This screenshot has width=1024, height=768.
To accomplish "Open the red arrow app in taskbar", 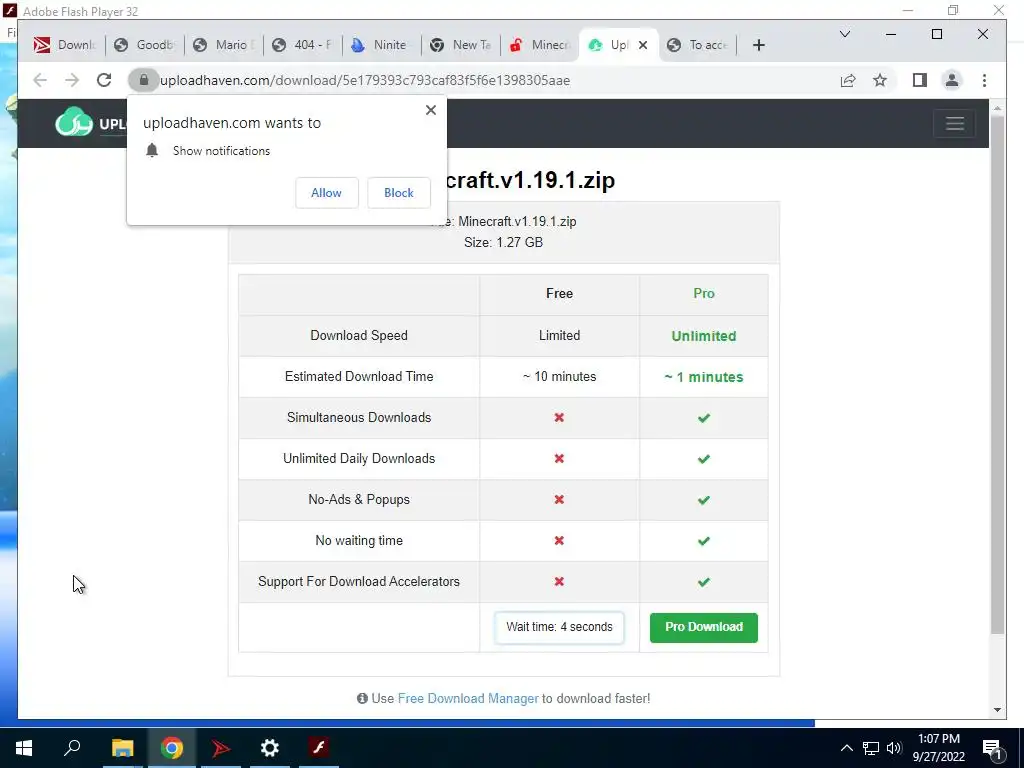I will (x=221, y=748).
